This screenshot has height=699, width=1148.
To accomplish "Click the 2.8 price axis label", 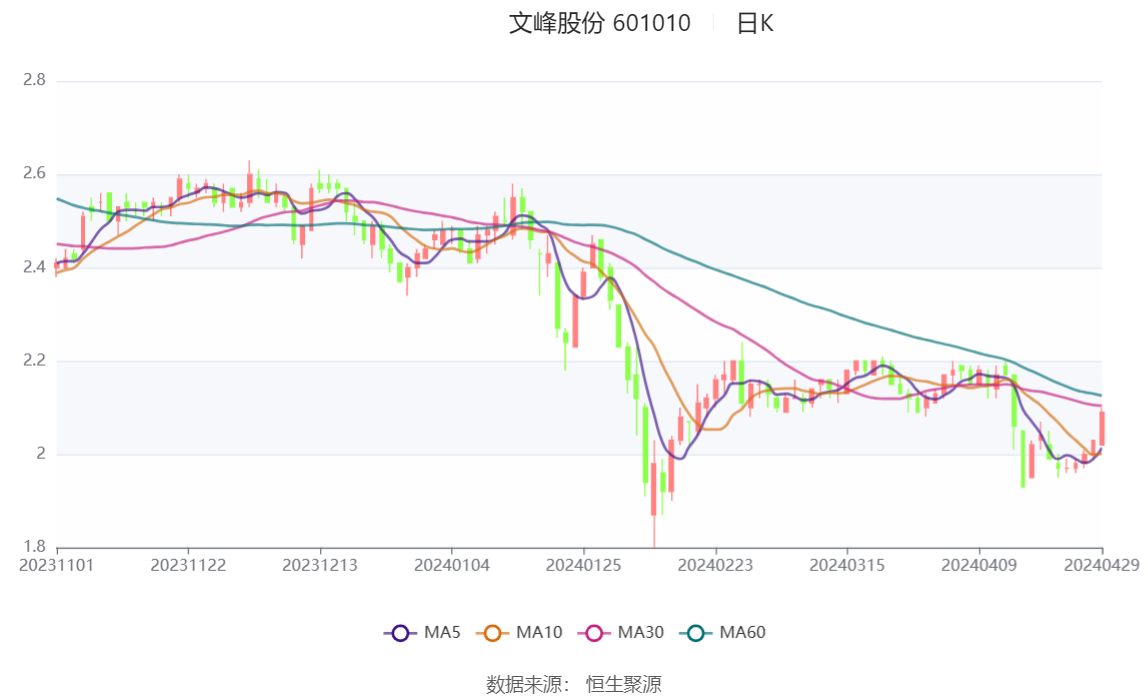I will tap(34, 80).
